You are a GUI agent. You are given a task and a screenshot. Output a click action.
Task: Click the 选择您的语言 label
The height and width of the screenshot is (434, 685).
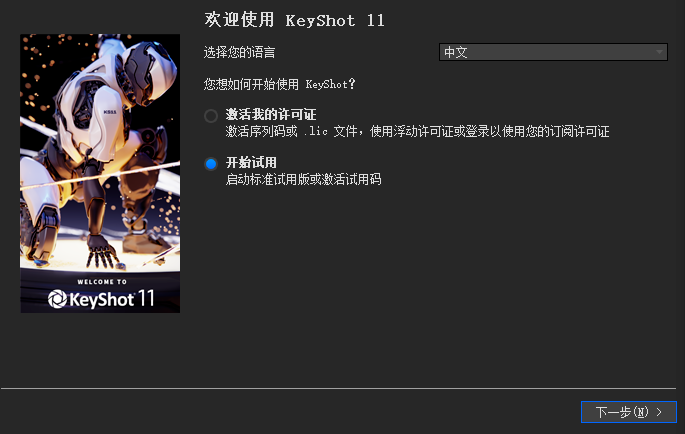[239, 52]
